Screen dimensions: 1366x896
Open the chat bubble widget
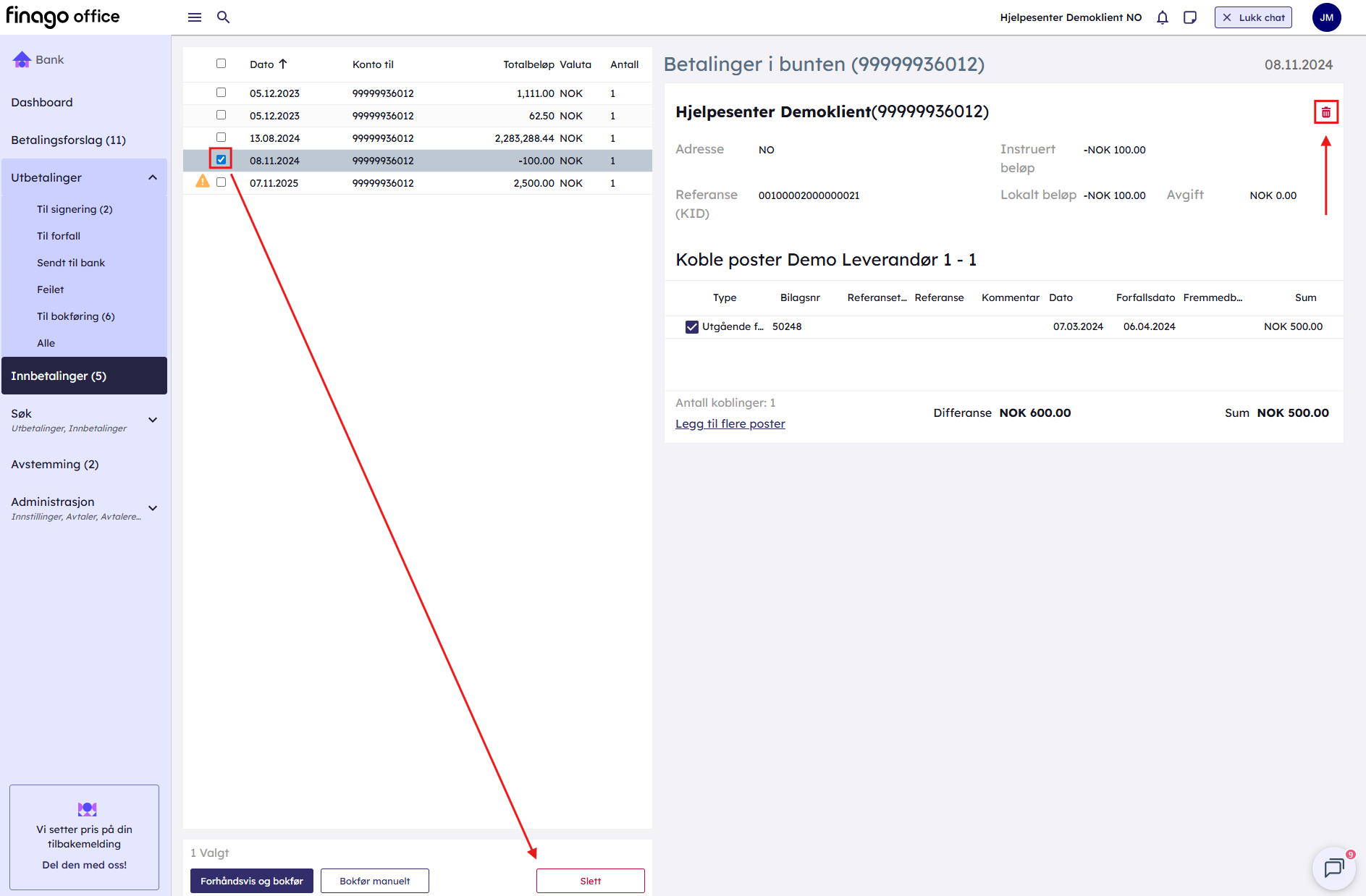click(x=1333, y=868)
